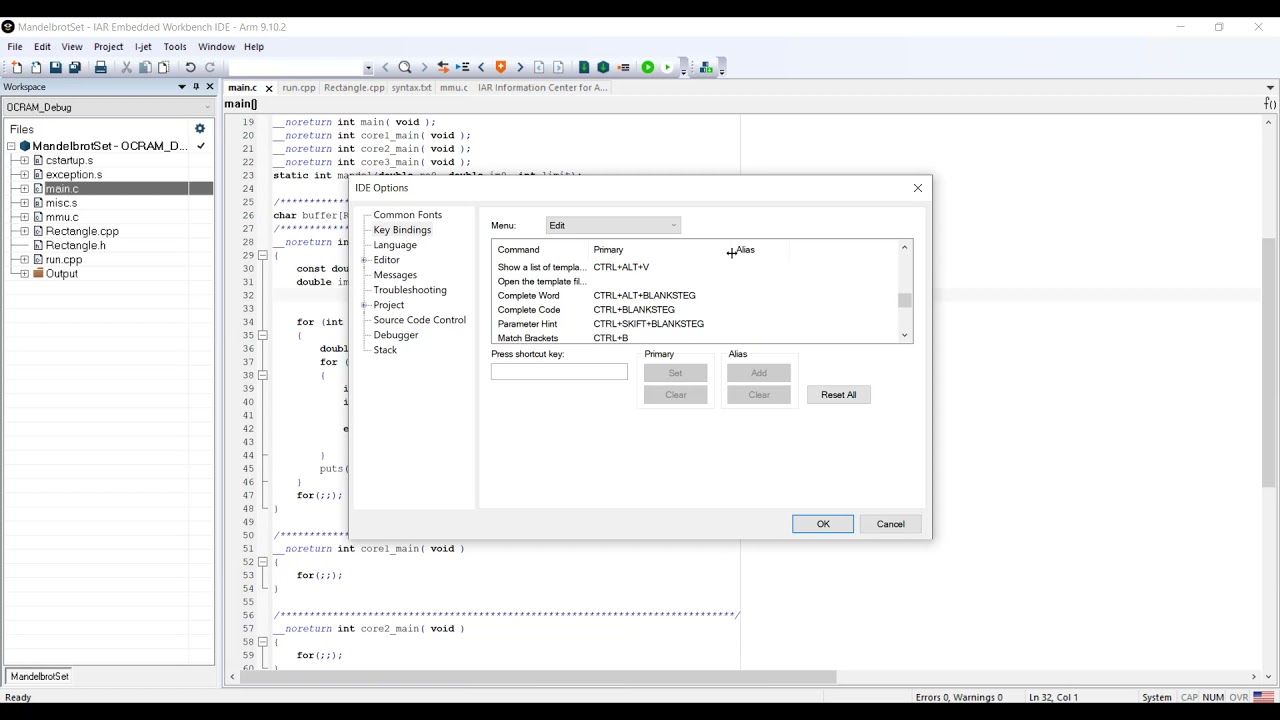Click the Find Next arrow right of magnifier
Image resolution: width=1280 pixels, height=720 pixels.
tap(424, 67)
